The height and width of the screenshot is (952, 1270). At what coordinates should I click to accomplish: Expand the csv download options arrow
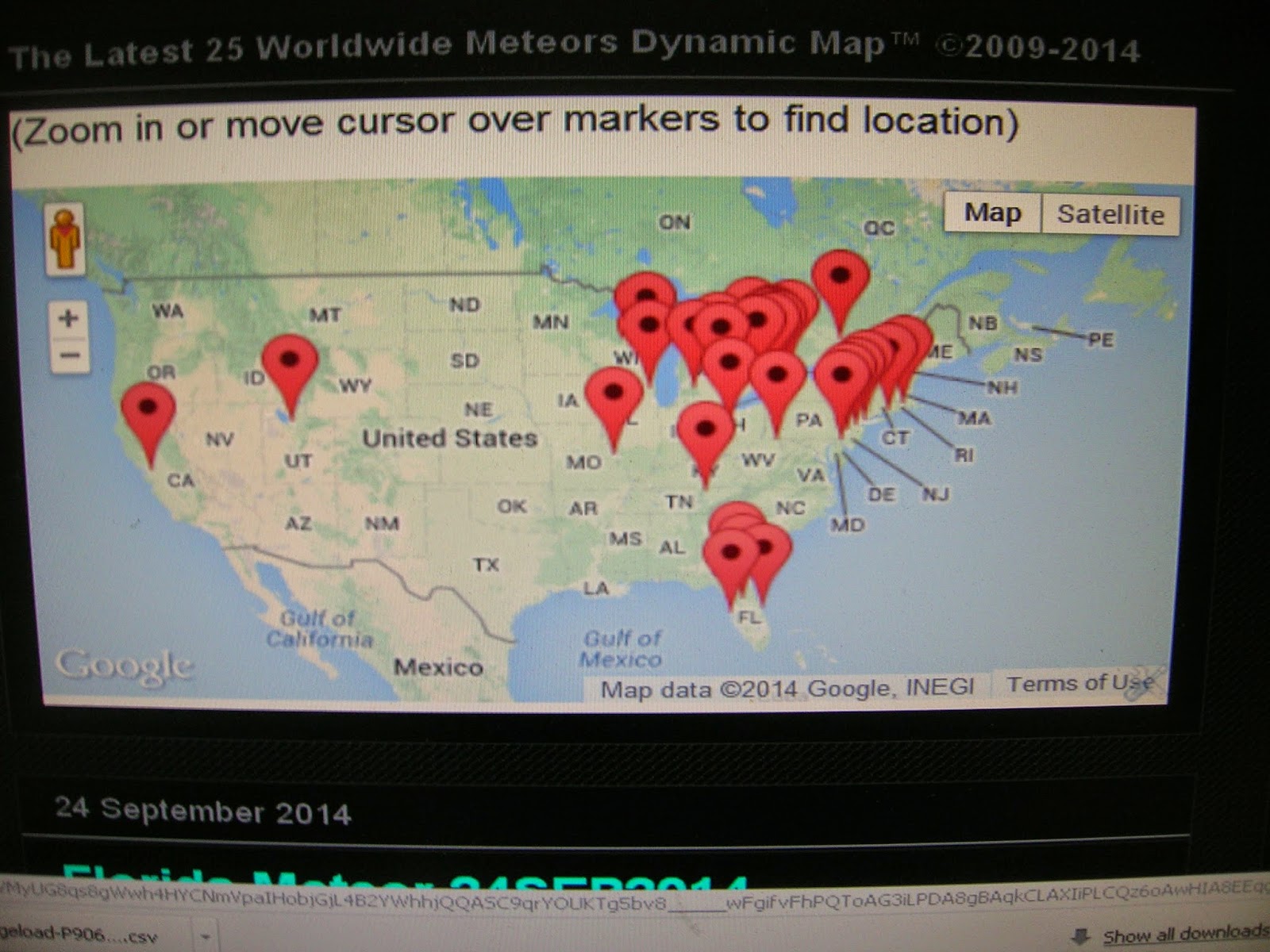point(206,937)
